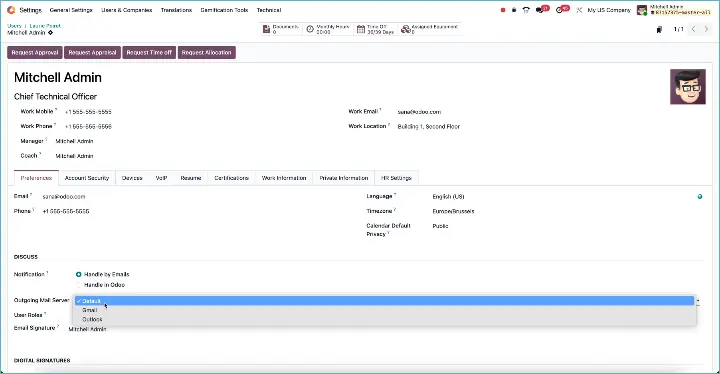Choose Default in outgoing mail server list
Screen dimensions: 720x374
pyautogui.click(x=384, y=301)
